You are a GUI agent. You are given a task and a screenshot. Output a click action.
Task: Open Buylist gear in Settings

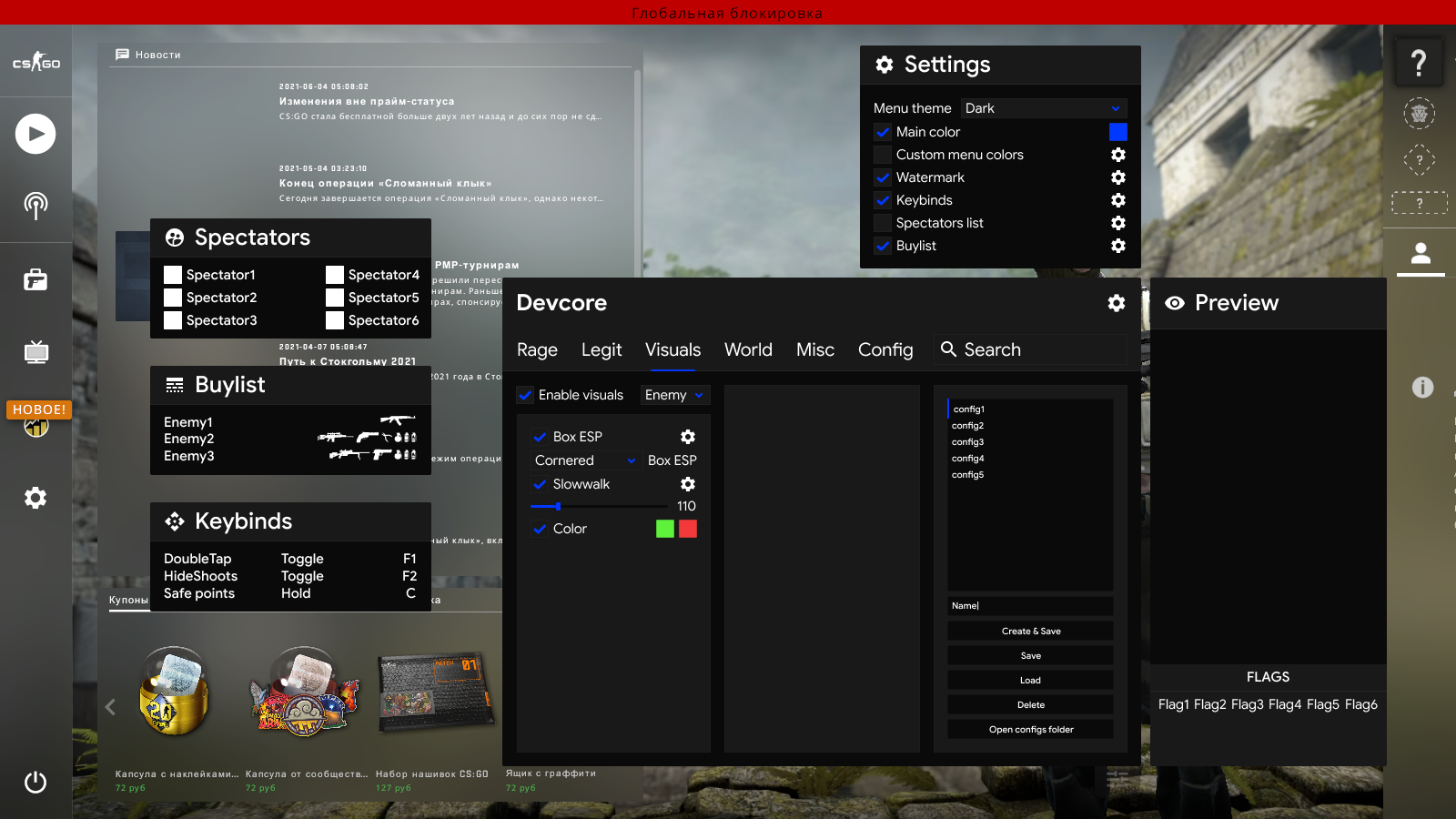click(x=1118, y=246)
